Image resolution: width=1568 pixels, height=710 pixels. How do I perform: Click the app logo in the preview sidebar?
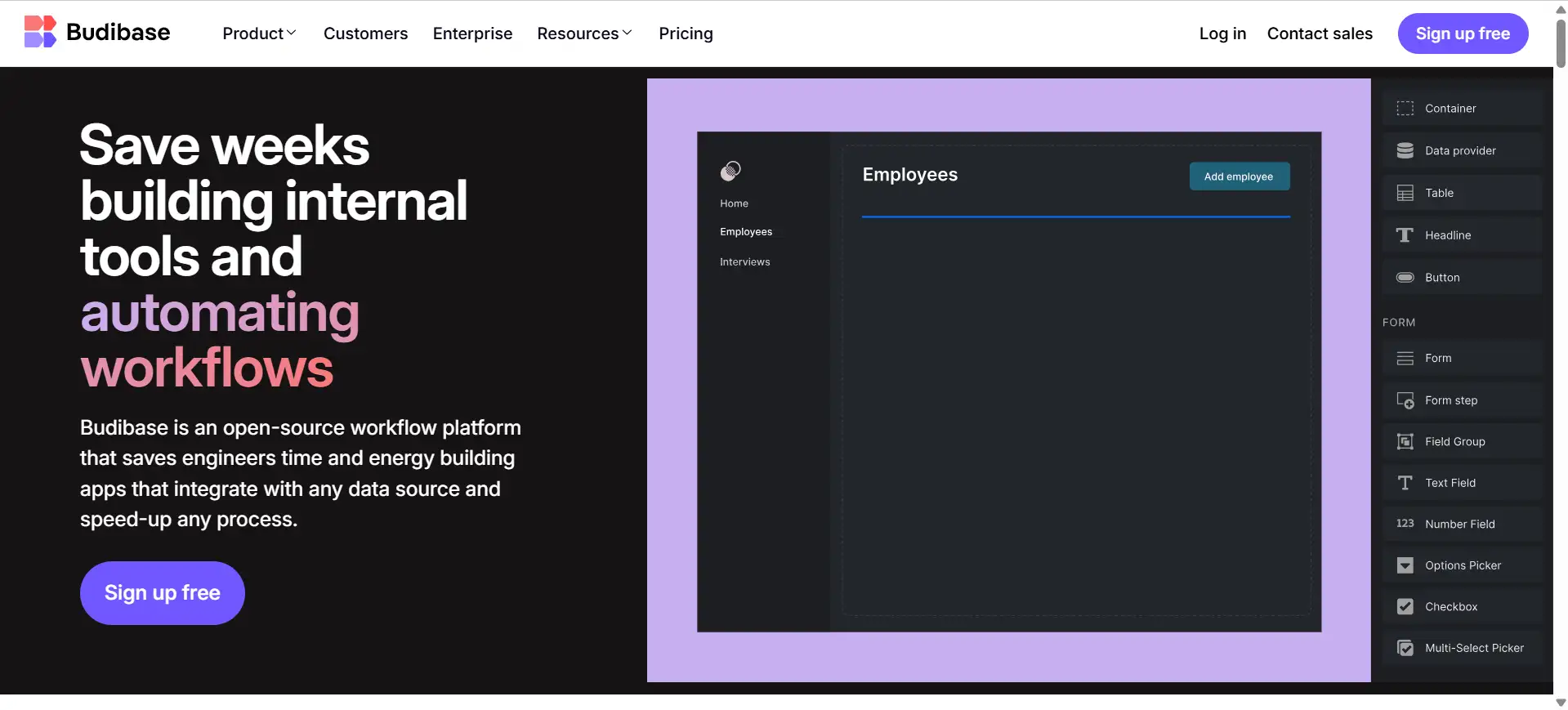click(730, 171)
